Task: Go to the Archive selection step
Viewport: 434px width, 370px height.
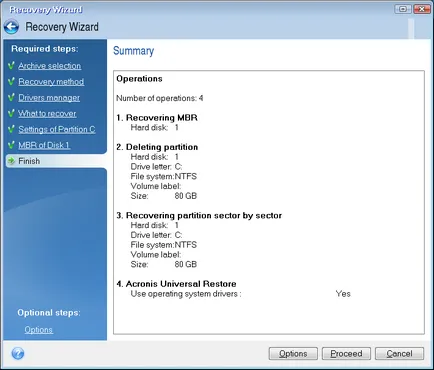Action: [50, 66]
